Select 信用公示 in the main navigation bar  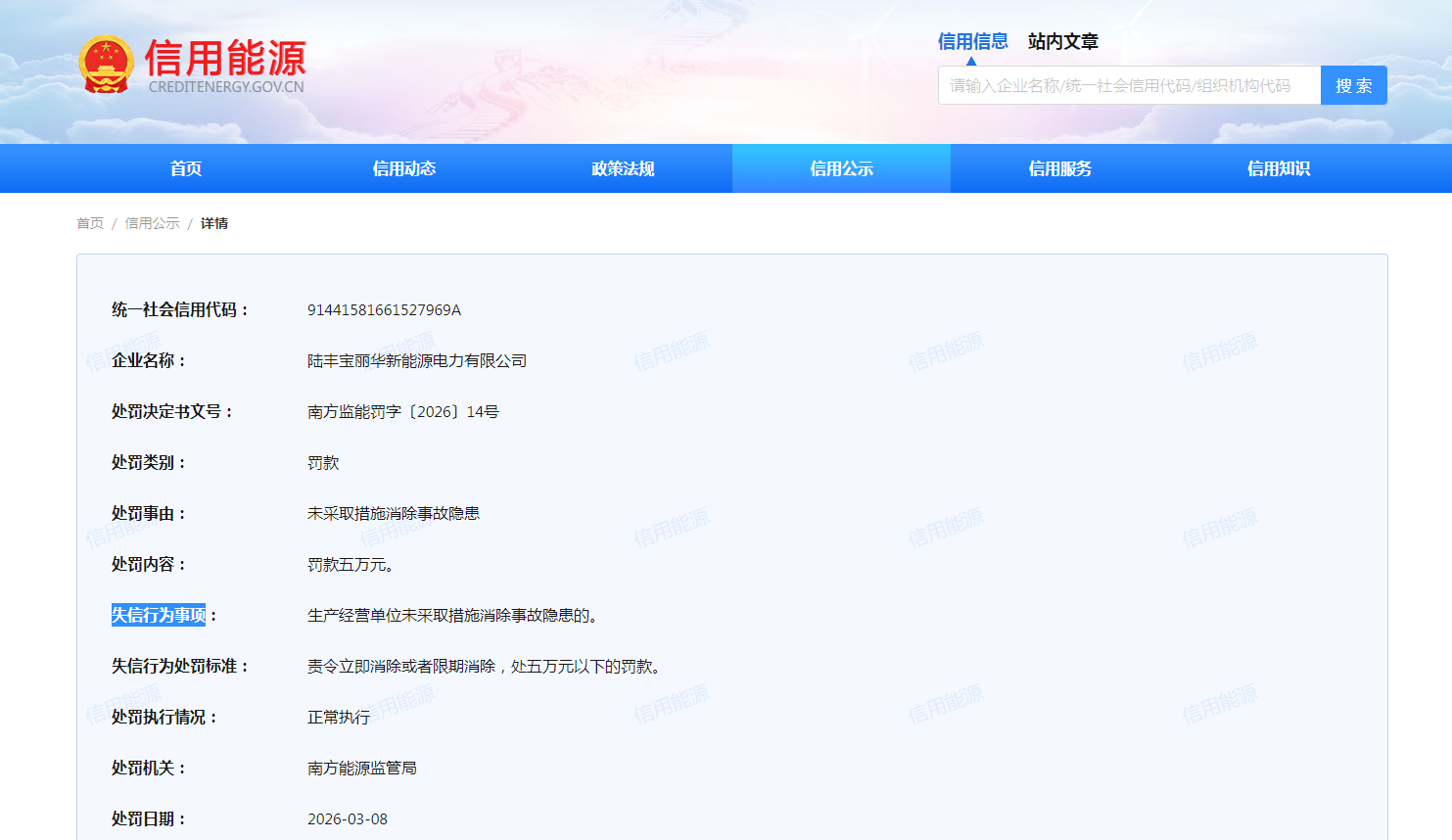pyautogui.click(x=841, y=168)
